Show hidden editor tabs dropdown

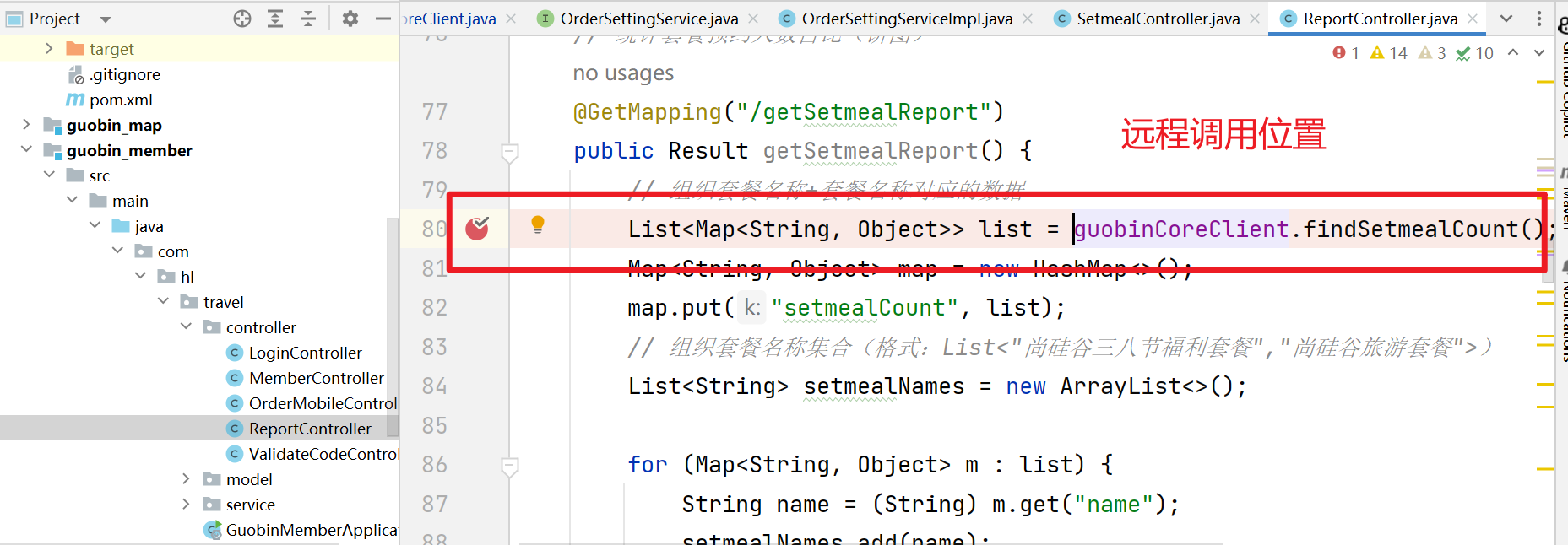pos(1506,19)
